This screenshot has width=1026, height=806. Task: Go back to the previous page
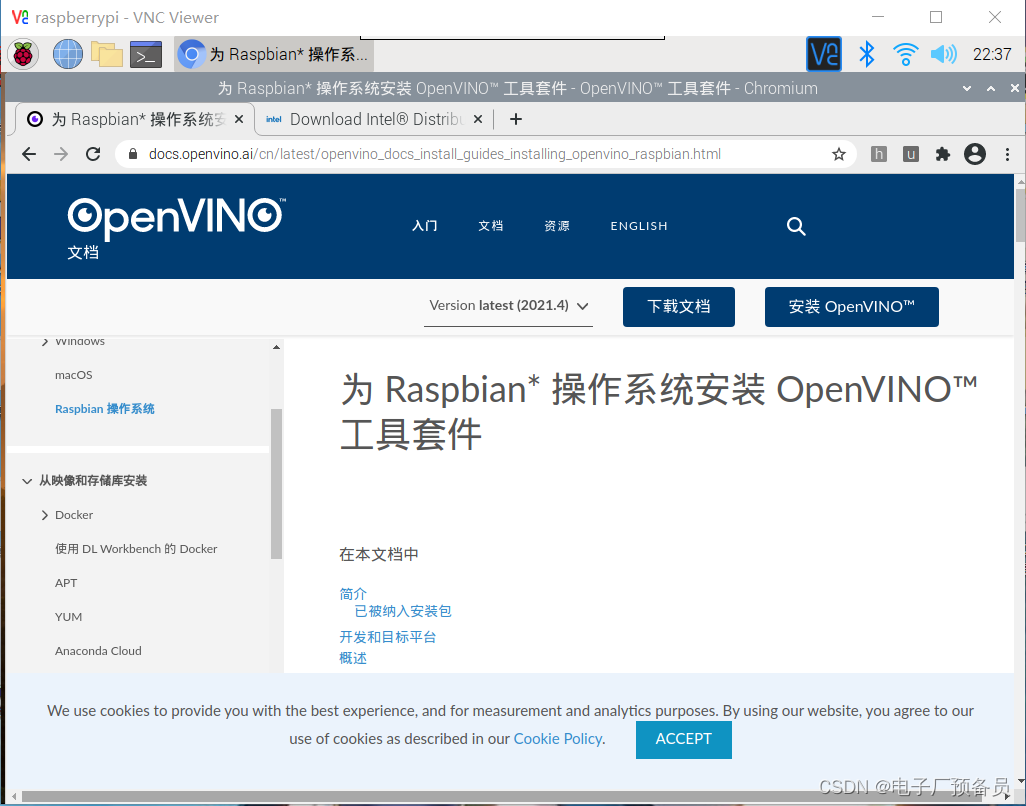29,154
